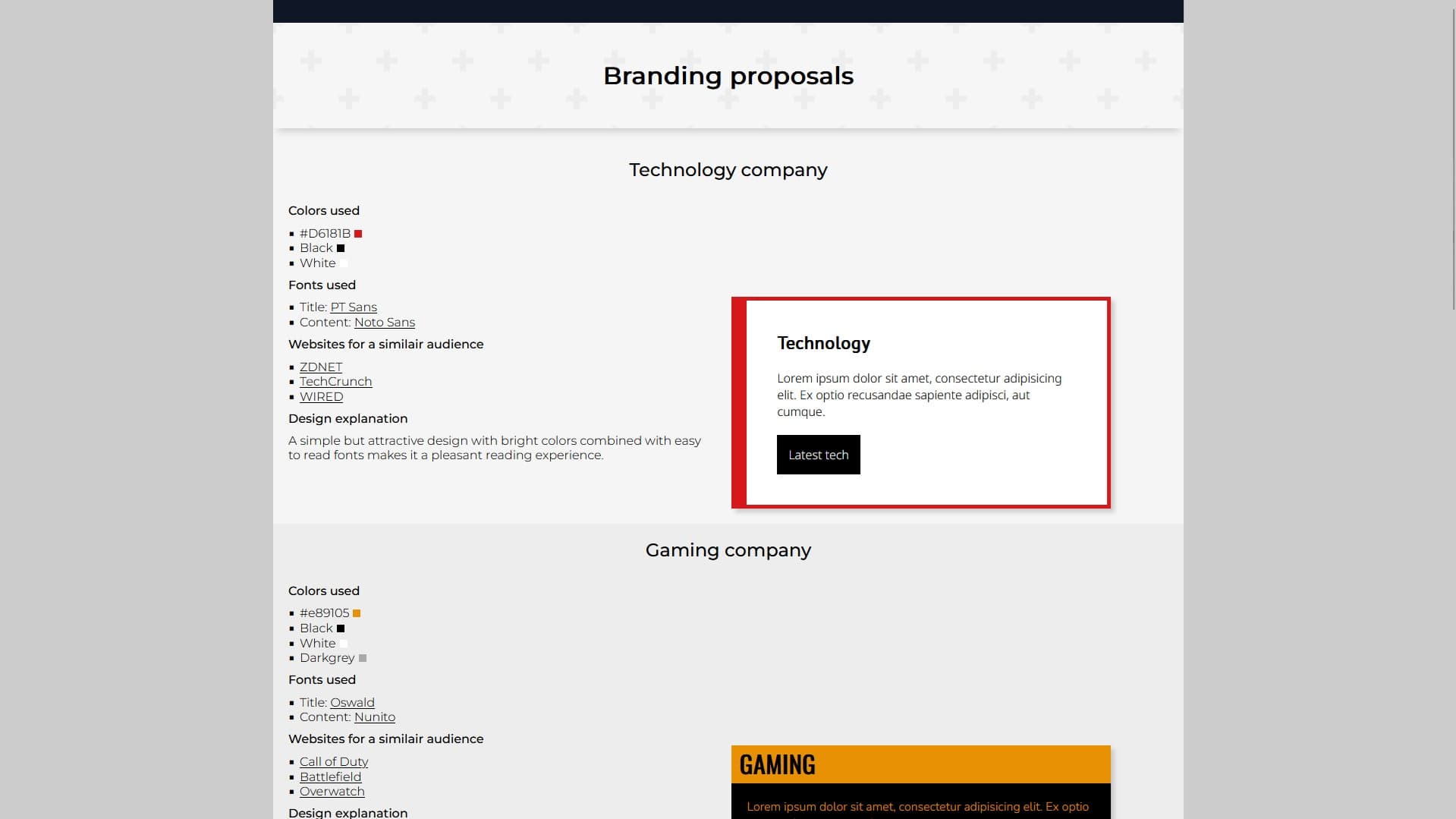The image size is (1456, 819).
Task: Open the Nunito font link
Action: (374, 717)
